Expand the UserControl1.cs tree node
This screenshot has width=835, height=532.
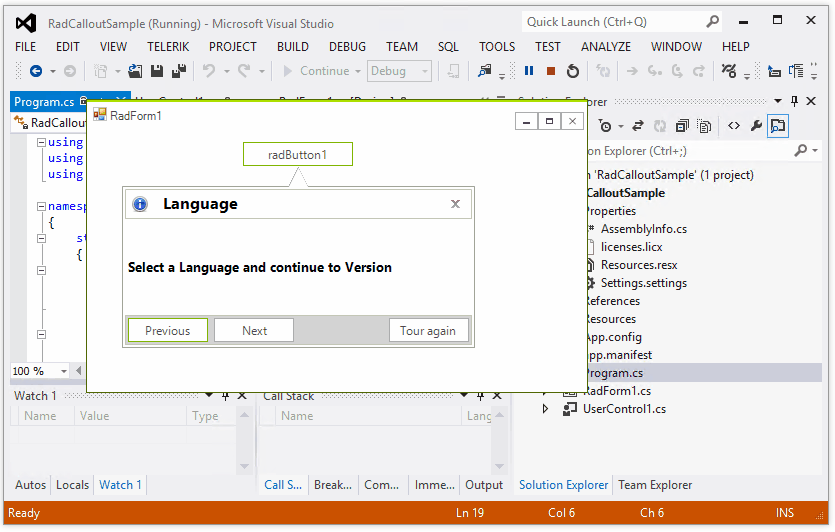pos(545,409)
